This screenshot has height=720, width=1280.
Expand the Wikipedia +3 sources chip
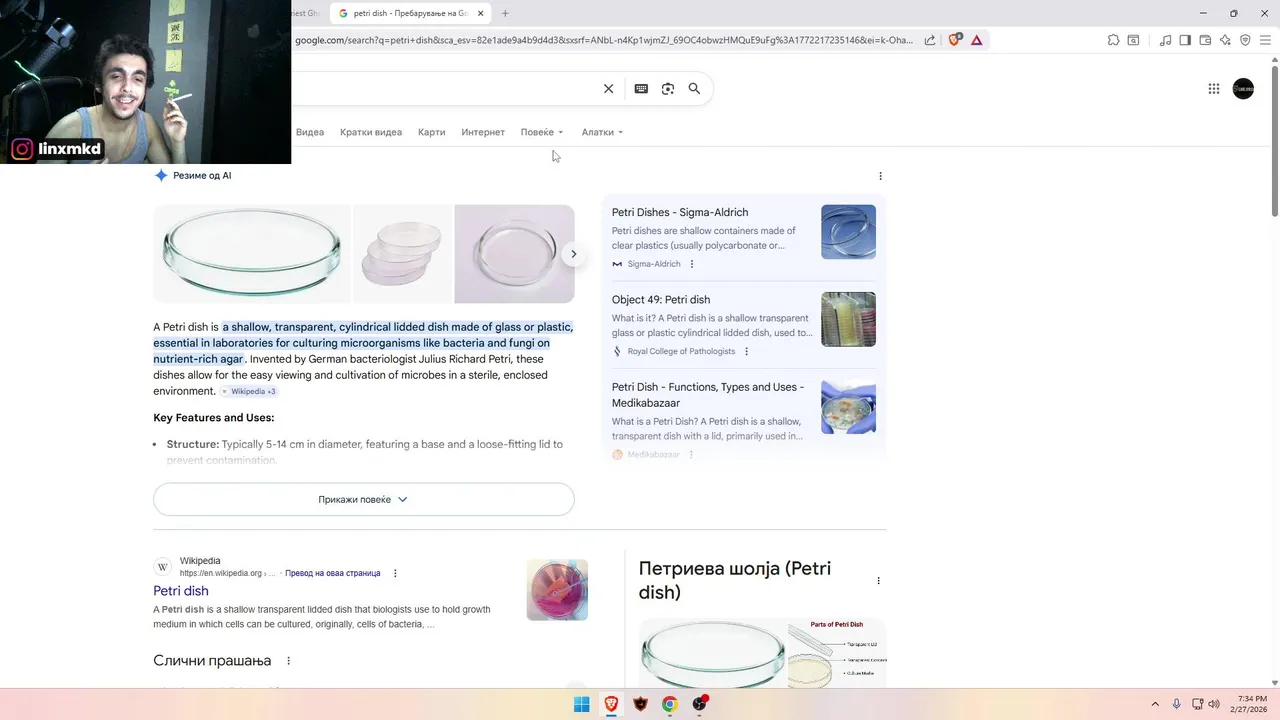click(x=249, y=391)
